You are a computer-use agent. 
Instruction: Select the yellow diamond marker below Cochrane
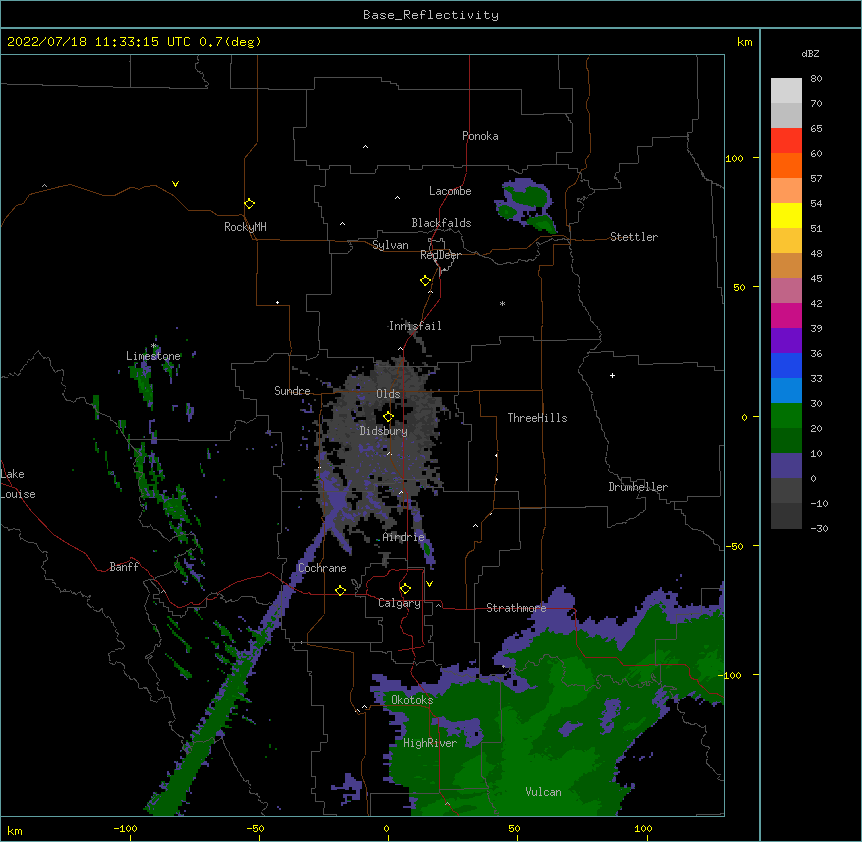[340, 590]
